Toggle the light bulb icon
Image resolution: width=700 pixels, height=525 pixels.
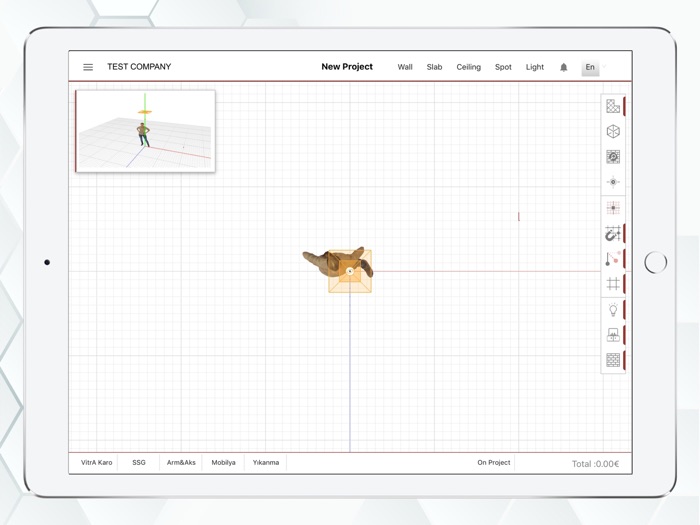pos(613,309)
